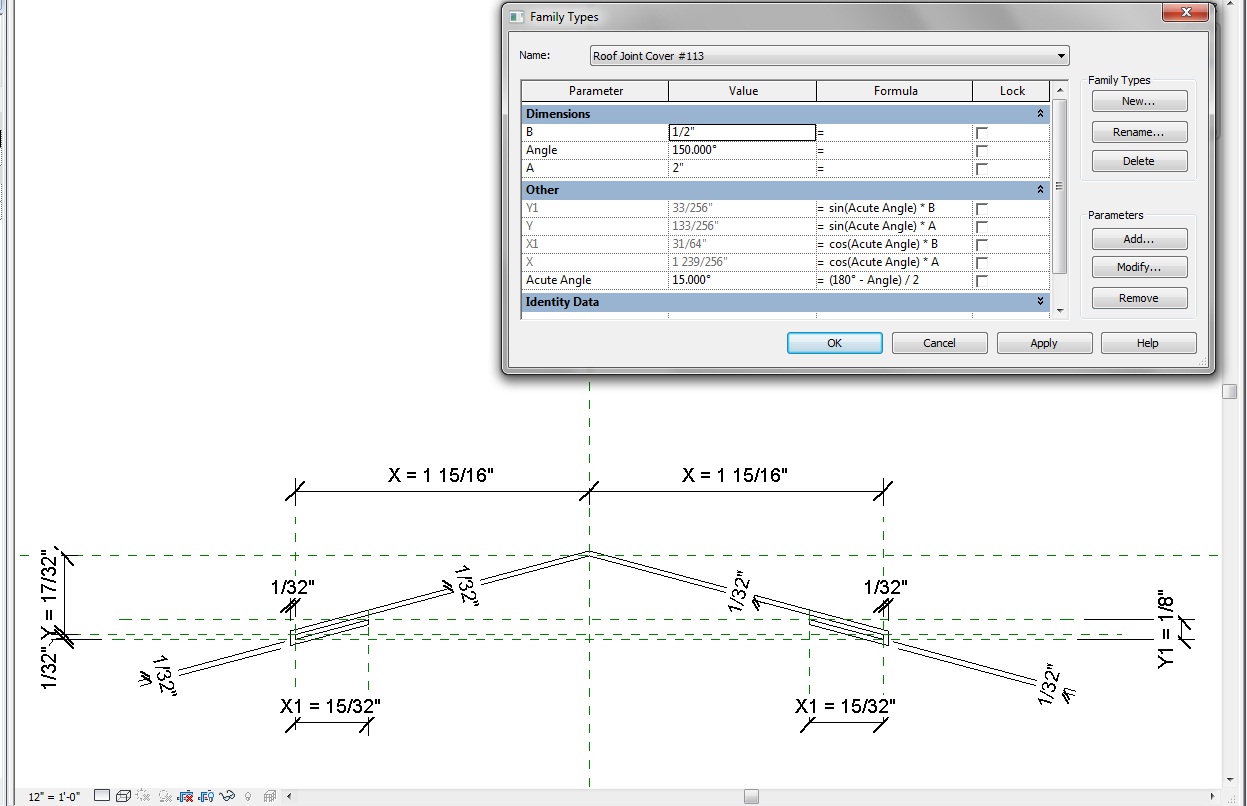Edit the value field for parameter B
Viewport: 1247px width, 806px height.
click(x=742, y=132)
